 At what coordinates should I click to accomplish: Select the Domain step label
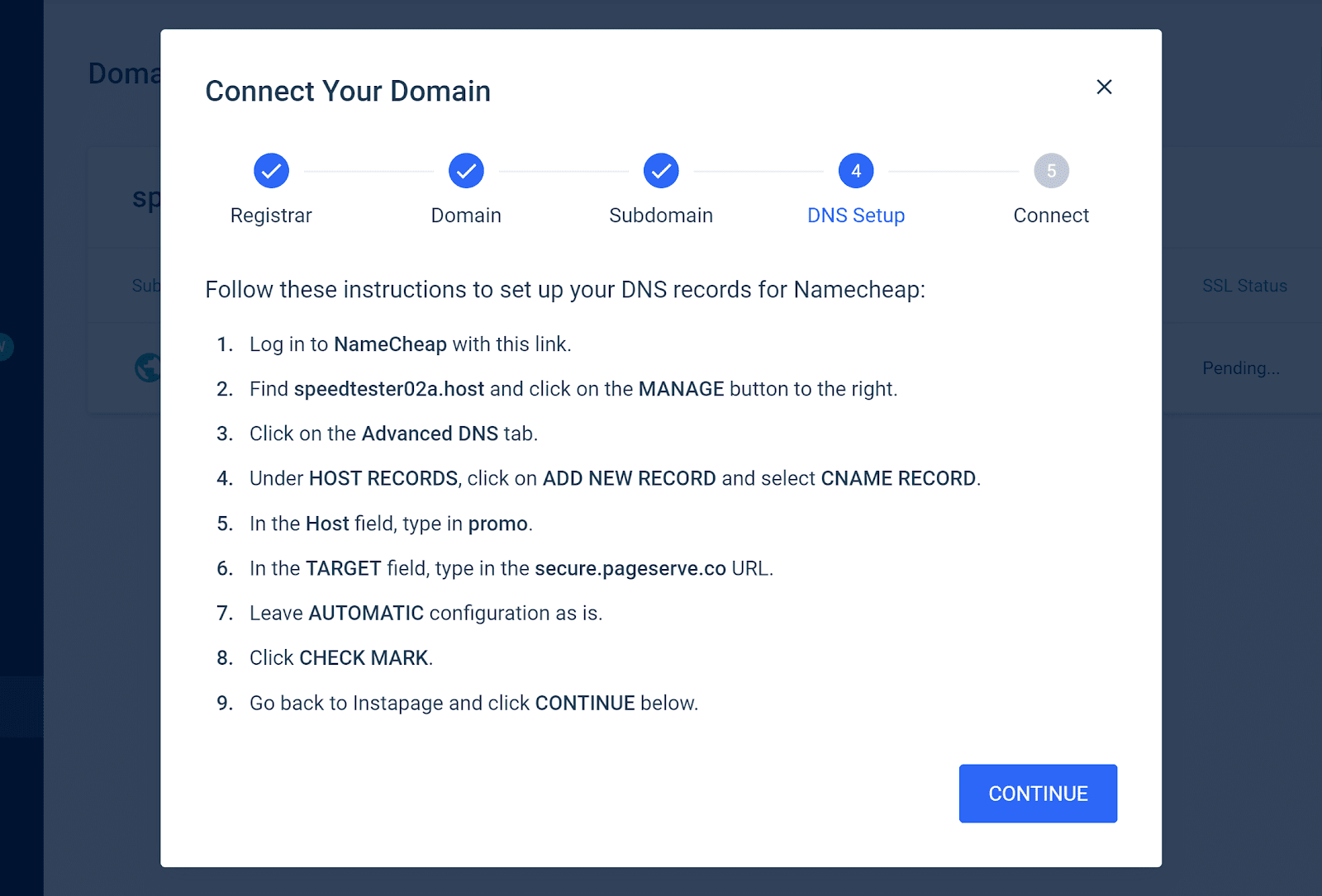[466, 216]
